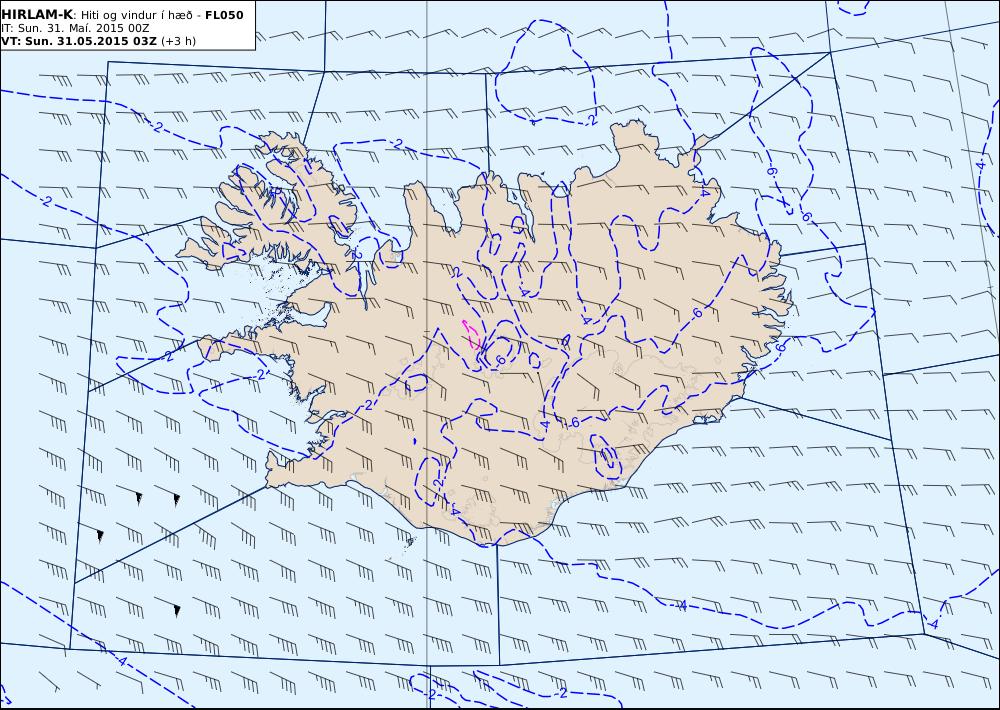Screen dimensions: 1000x710
Task: Click the VT: Sun. 31.05.2015 03Z valid time
Action: pos(79,41)
